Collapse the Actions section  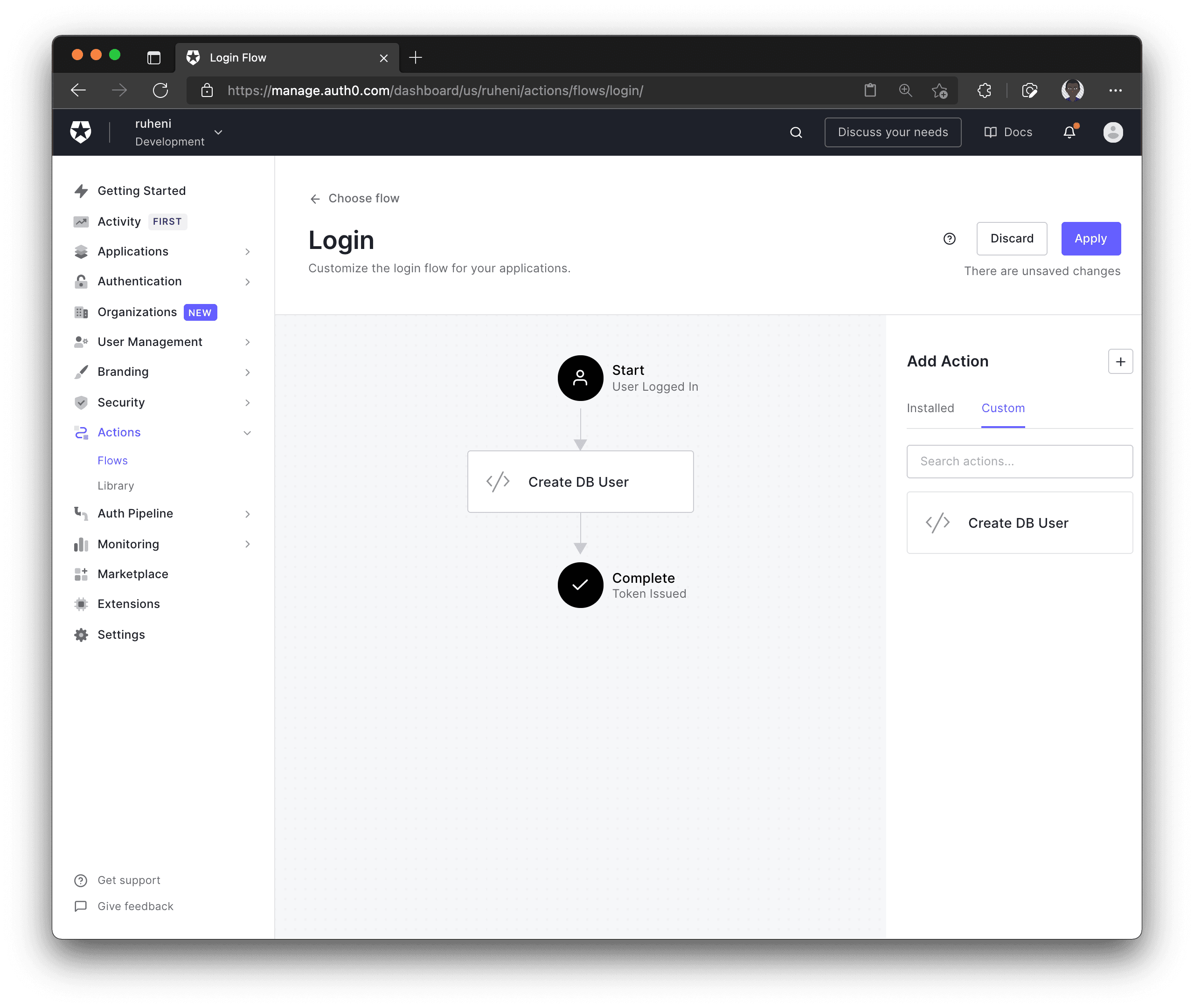(248, 433)
